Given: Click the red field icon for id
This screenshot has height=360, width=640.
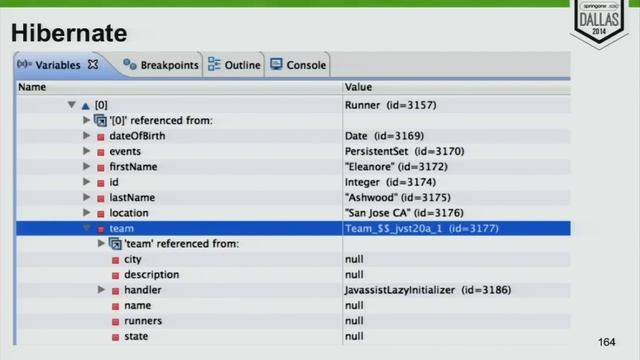Looking at the screenshot, I should (x=101, y=183).
